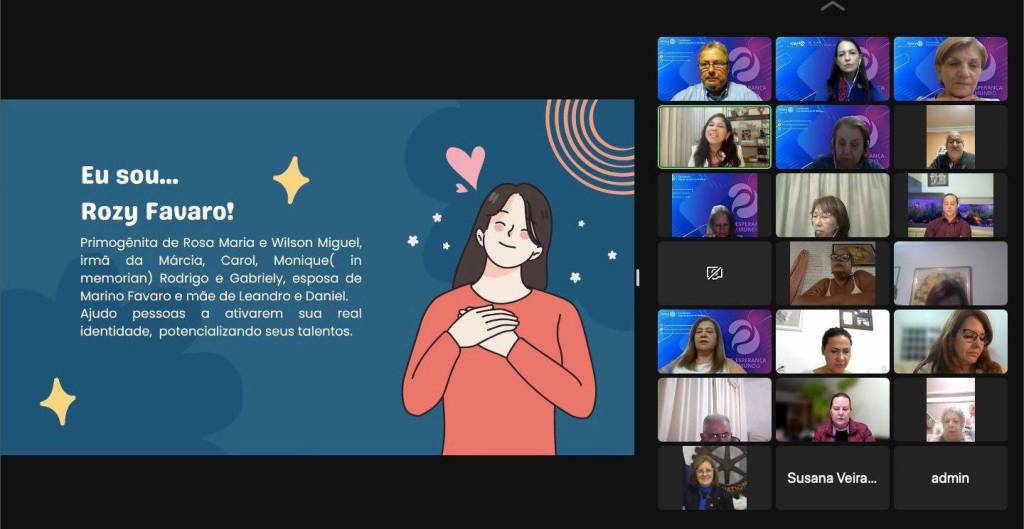This screenshot has height=529, width=1024.
Task: Expand the hidden top bar chevron
Action: [831, 7]
